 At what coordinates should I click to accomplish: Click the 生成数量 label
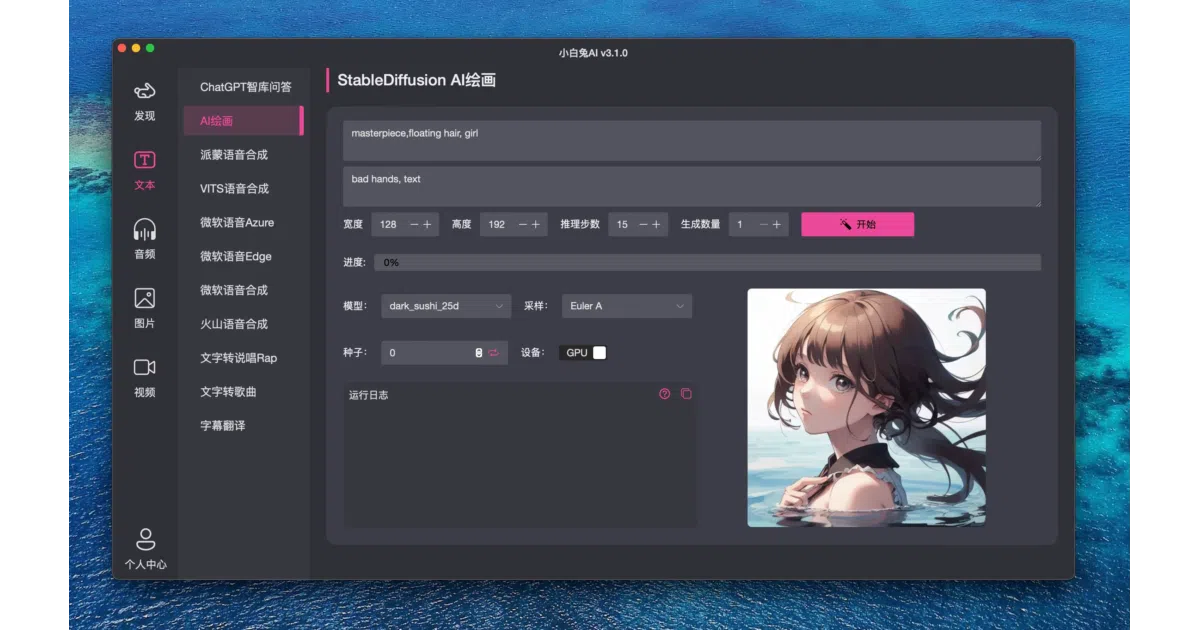(700, 225)
